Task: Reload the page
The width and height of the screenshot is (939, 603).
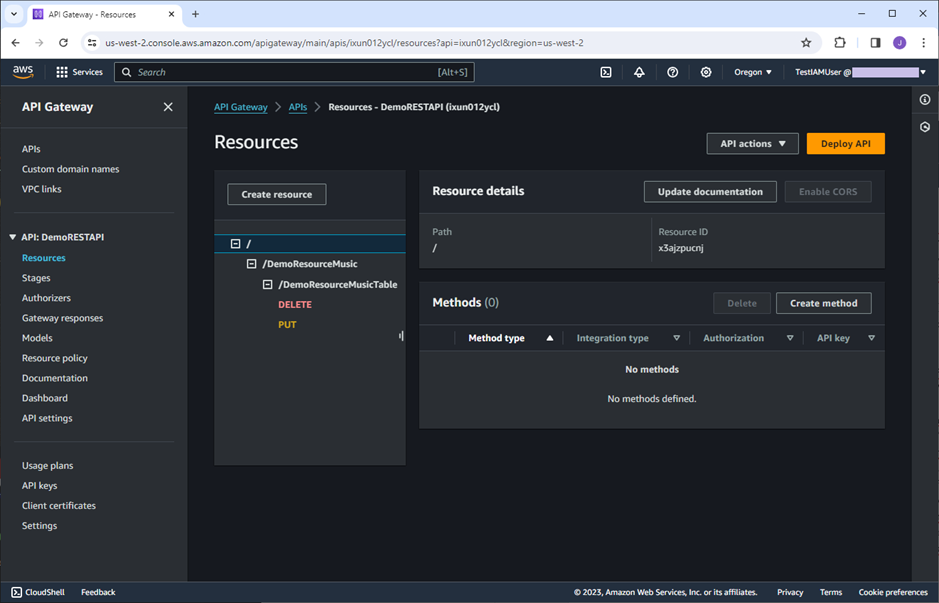Action: [63, 43]
